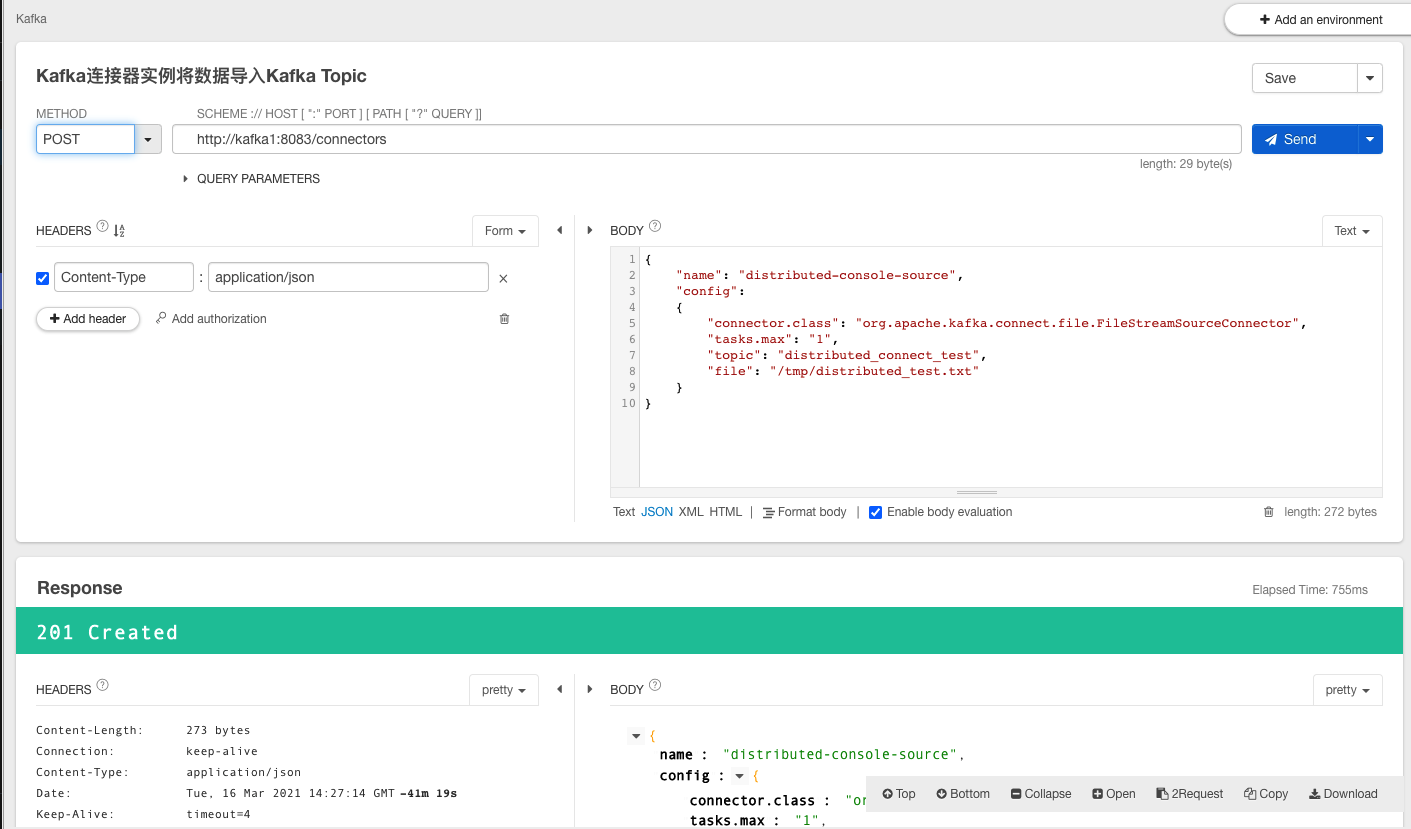This screenshot has width=1411, height=829.
Task: Click the Add header button
Action: [x=88, y=319]
